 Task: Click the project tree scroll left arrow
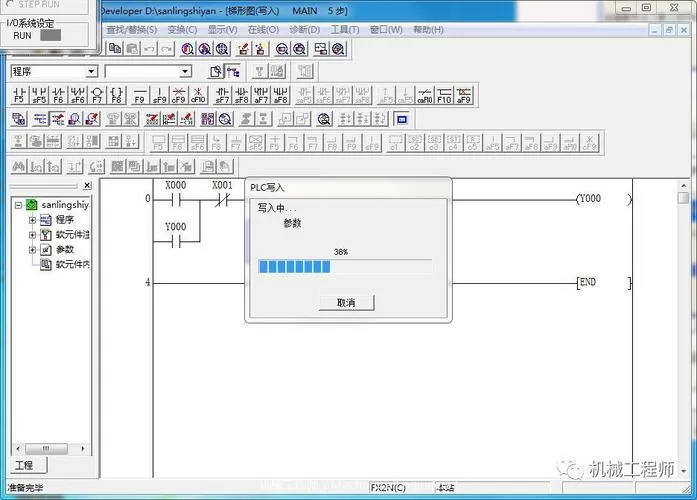click(18, 448)
